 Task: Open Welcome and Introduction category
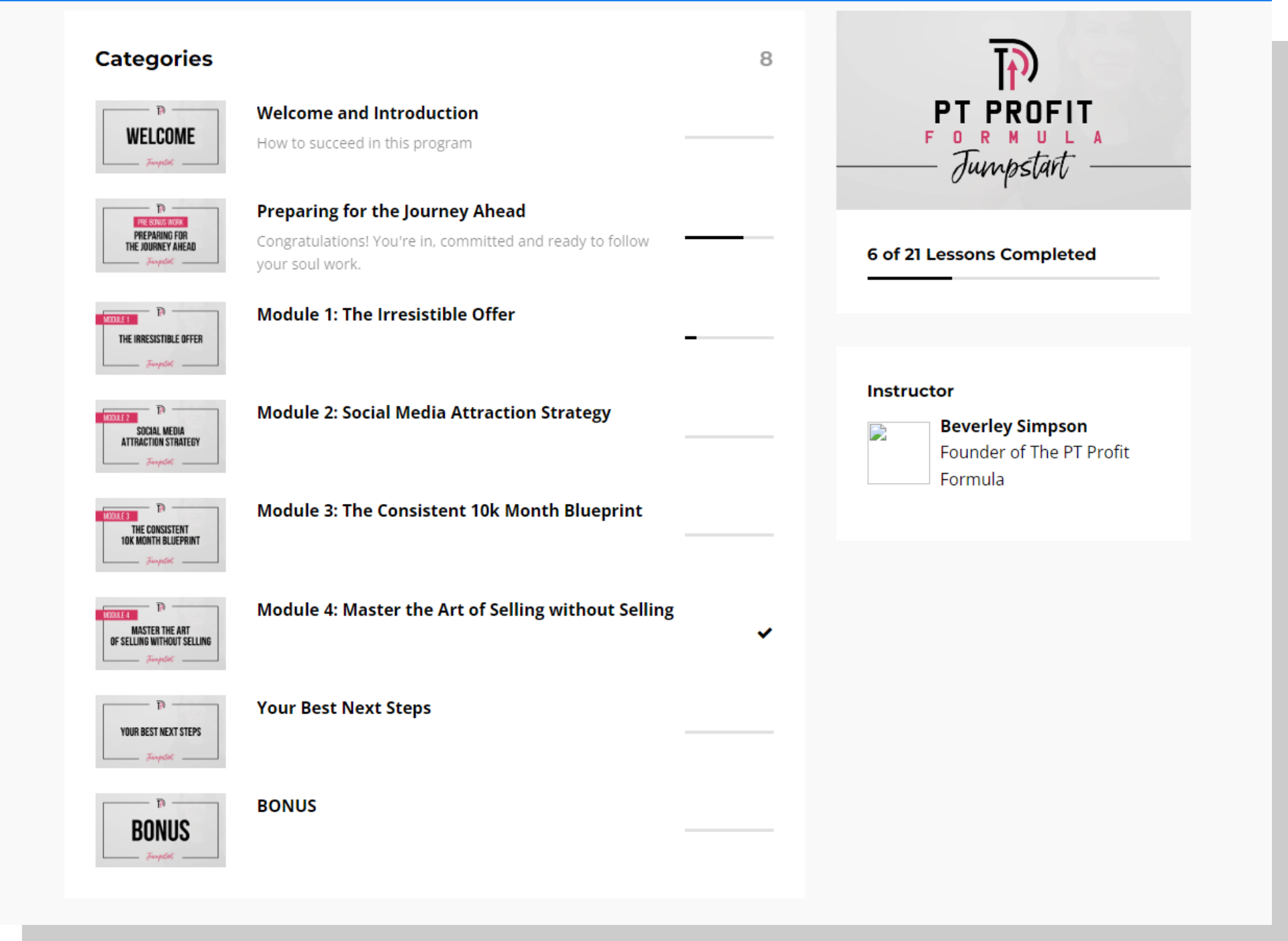(x=367, y=113)
